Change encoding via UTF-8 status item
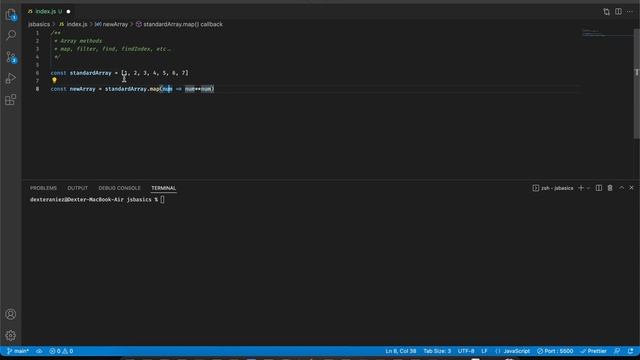Viewport: 640px width, 360px height. 466,351
